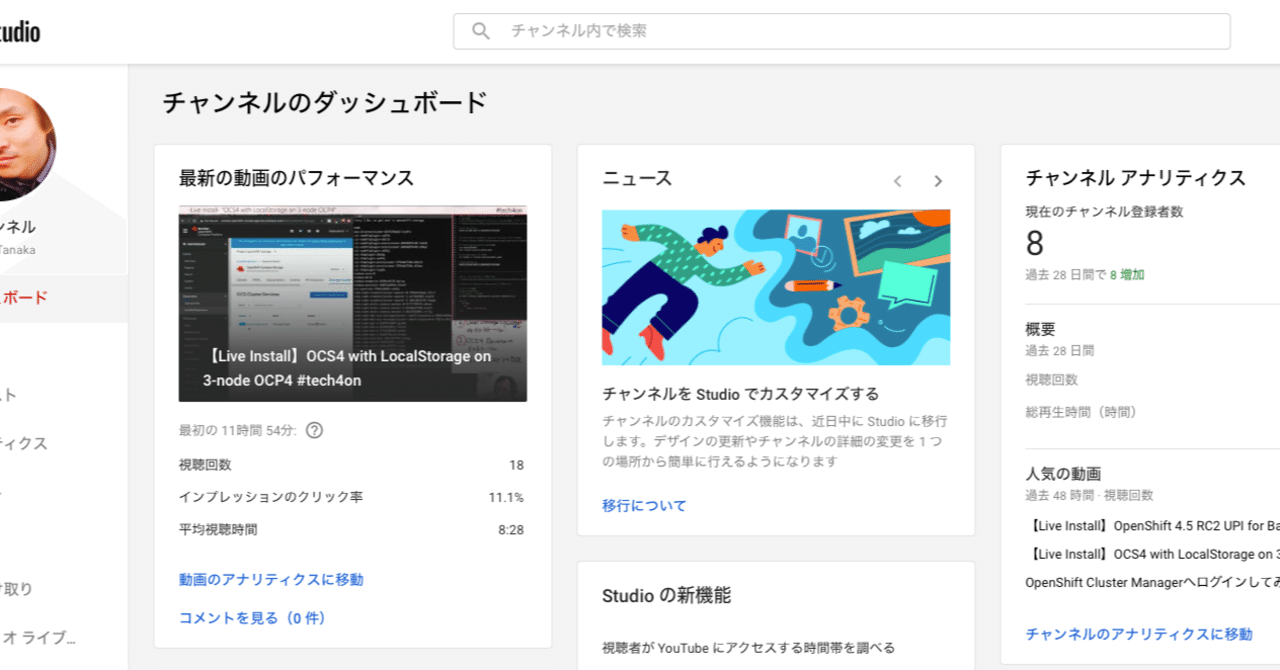Click the チャンネルのダッシュボード heading
This screenshot has width=1280, height=670.
325,102
